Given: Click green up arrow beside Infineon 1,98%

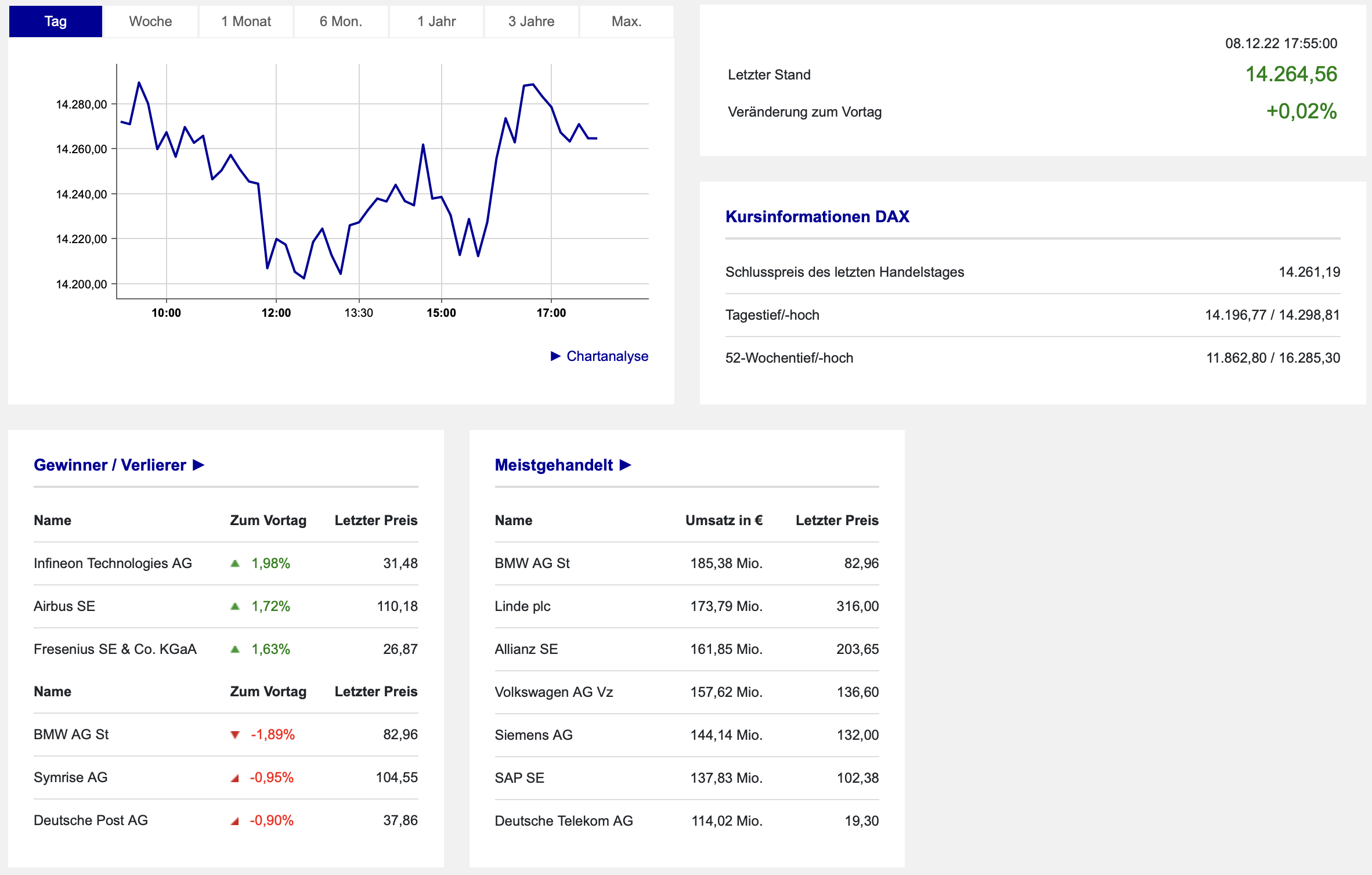Looking at the screenshot, I should (235, 563).
